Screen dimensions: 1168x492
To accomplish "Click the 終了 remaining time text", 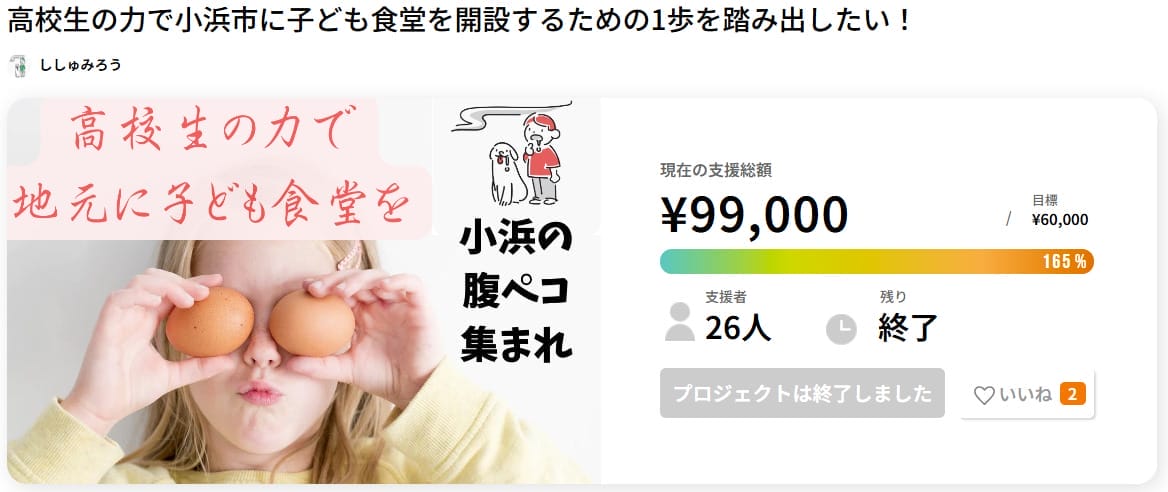I will [907, 328].
